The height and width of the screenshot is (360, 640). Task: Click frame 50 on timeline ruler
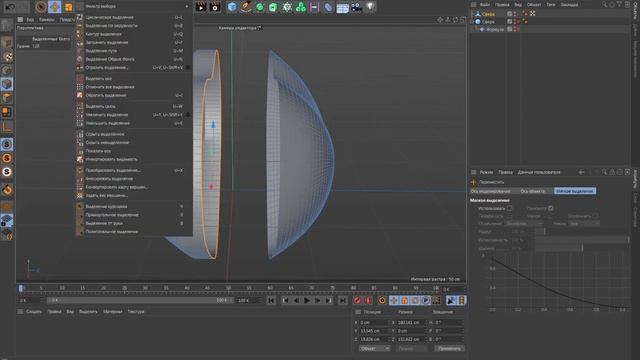pos(228,288)
